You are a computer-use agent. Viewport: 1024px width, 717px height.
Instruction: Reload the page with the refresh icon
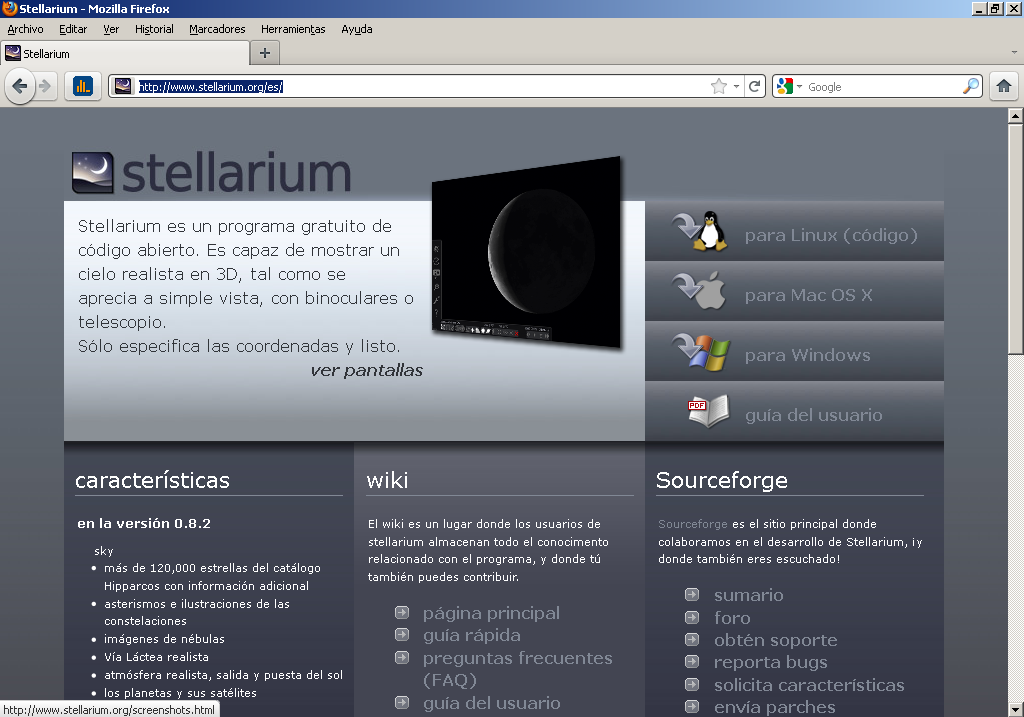(x=754, y=86)
